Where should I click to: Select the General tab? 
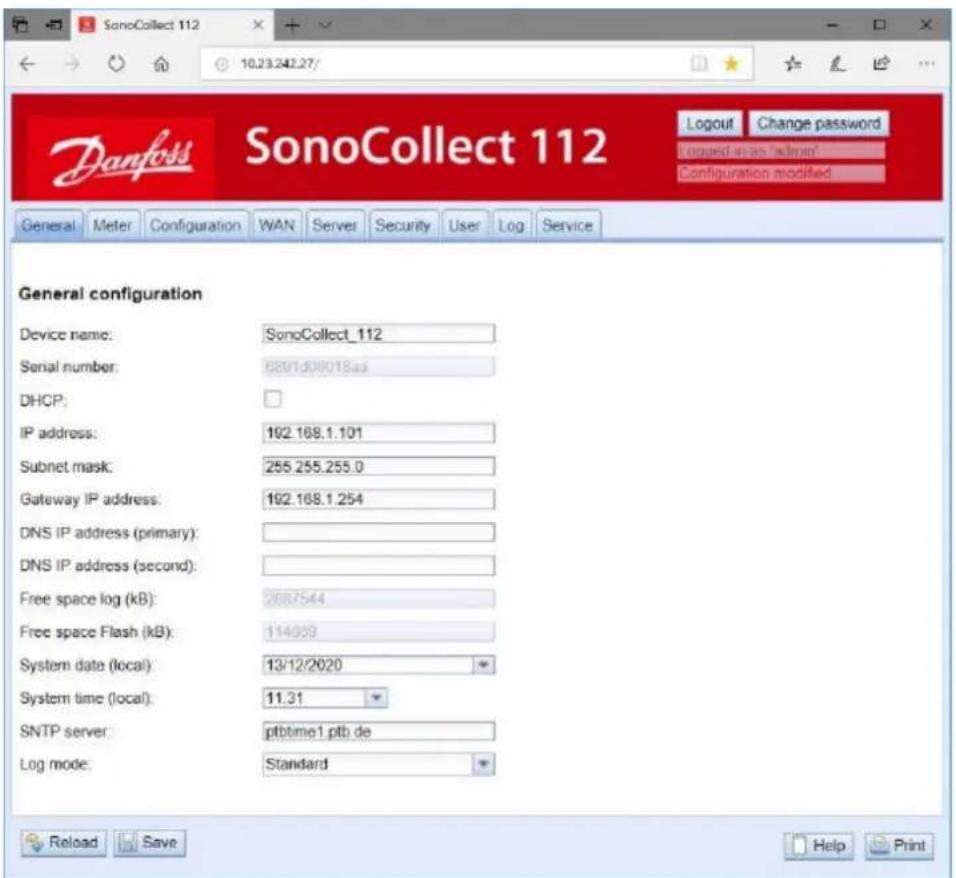tap(48, 226)
